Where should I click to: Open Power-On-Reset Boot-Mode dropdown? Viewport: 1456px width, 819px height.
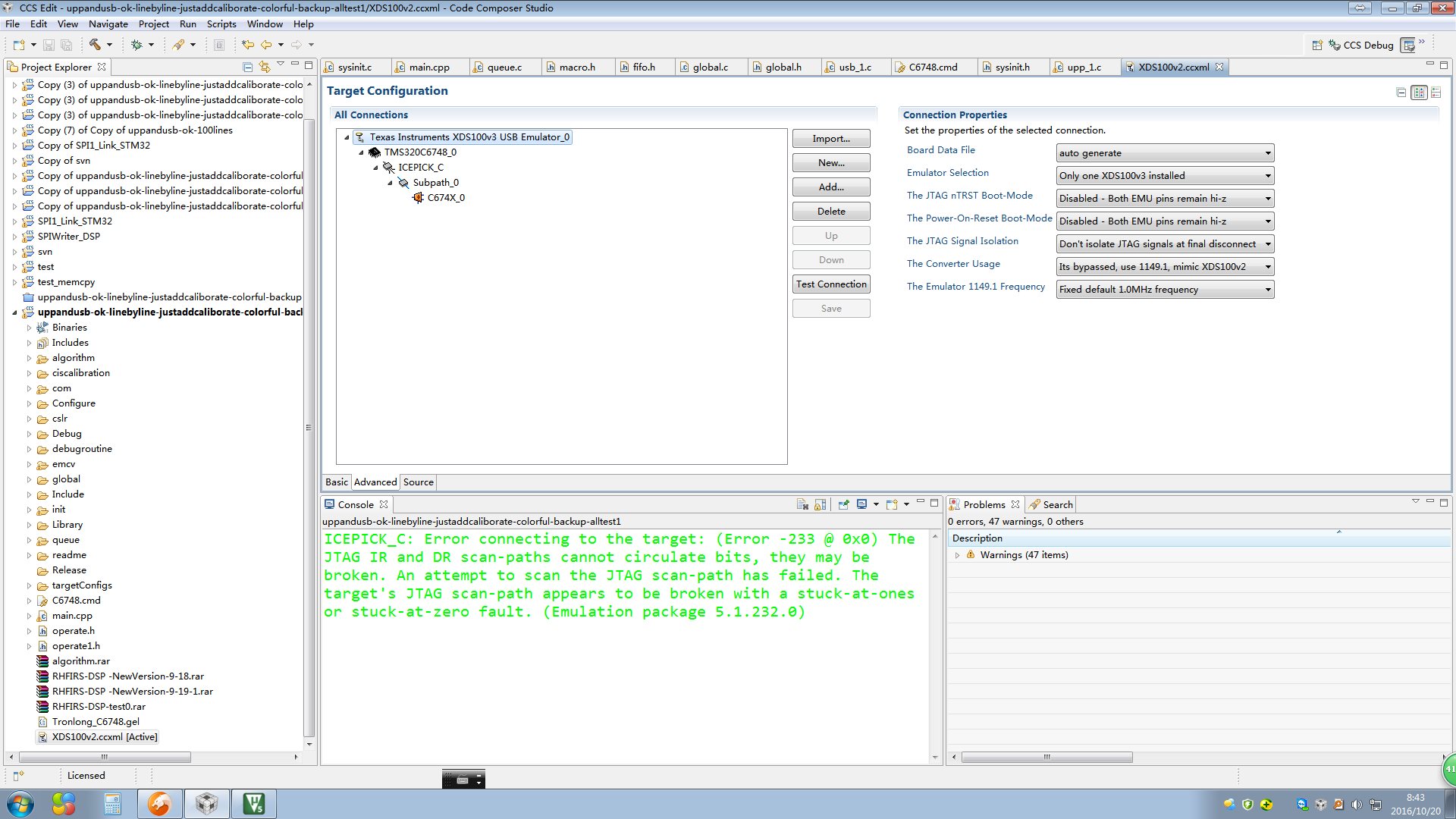tap(1165, 221)
